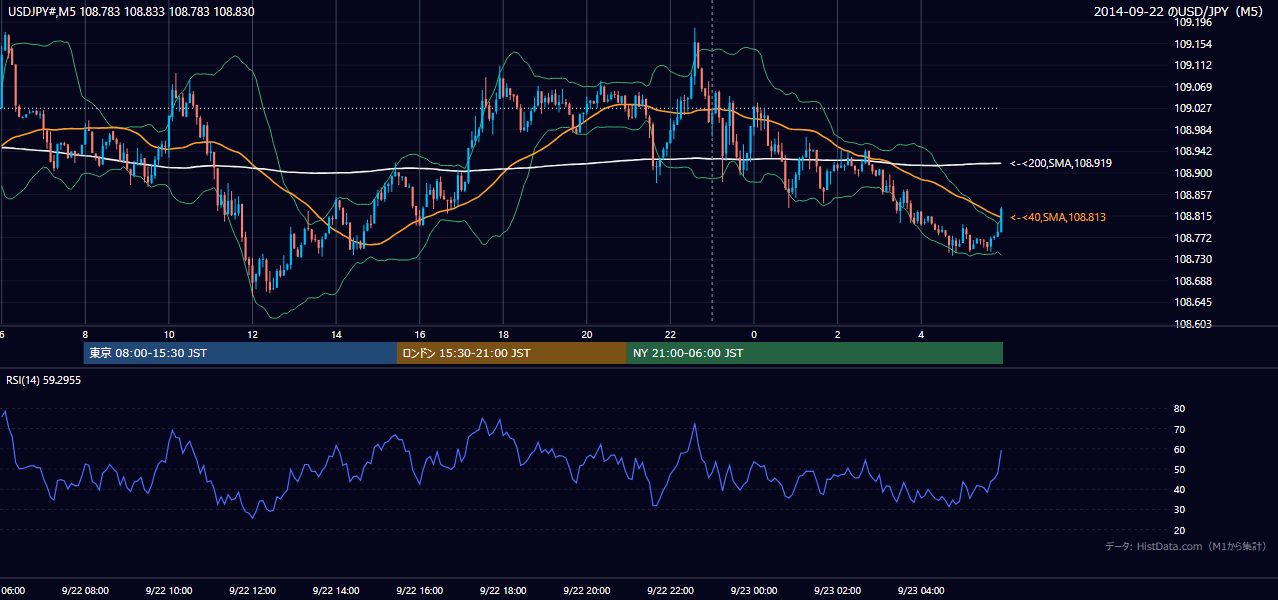1278x600 pixels.
Task: Click hour tick 16 under the price chart
Action: (x=420, y=334)
